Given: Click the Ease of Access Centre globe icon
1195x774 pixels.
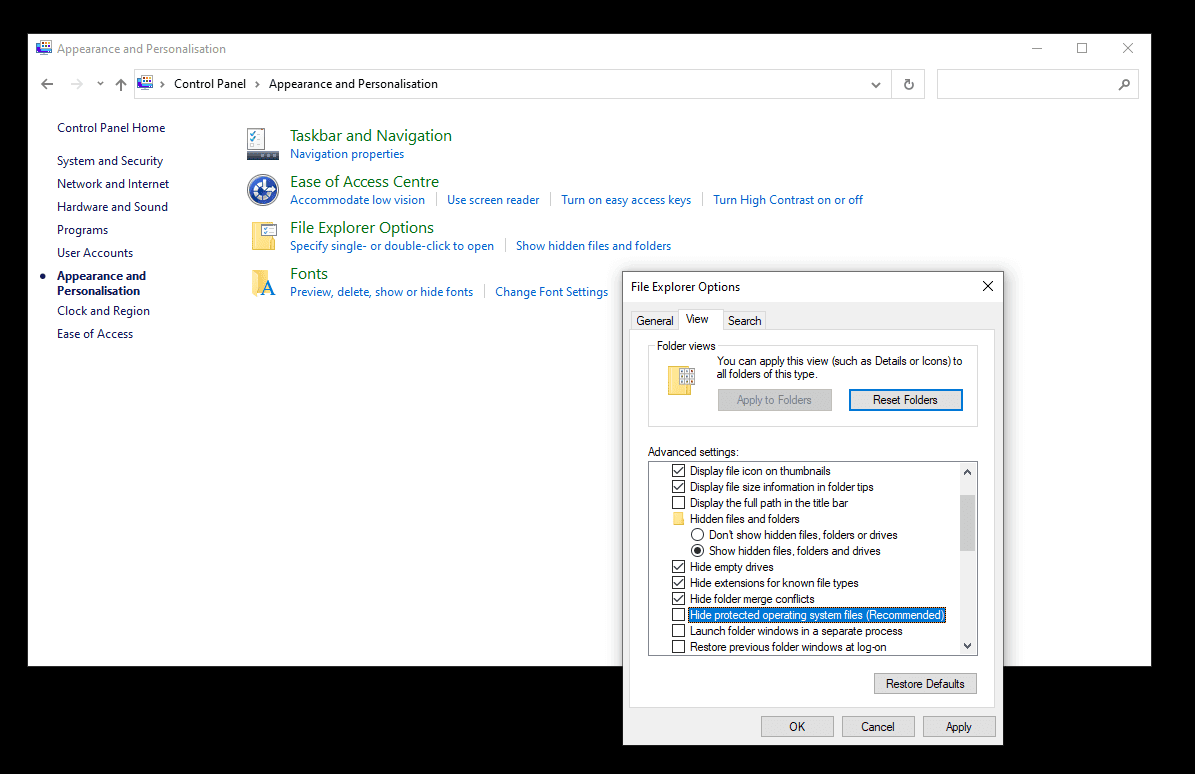Looking at the screenshot, I should (x=262, y=189).
